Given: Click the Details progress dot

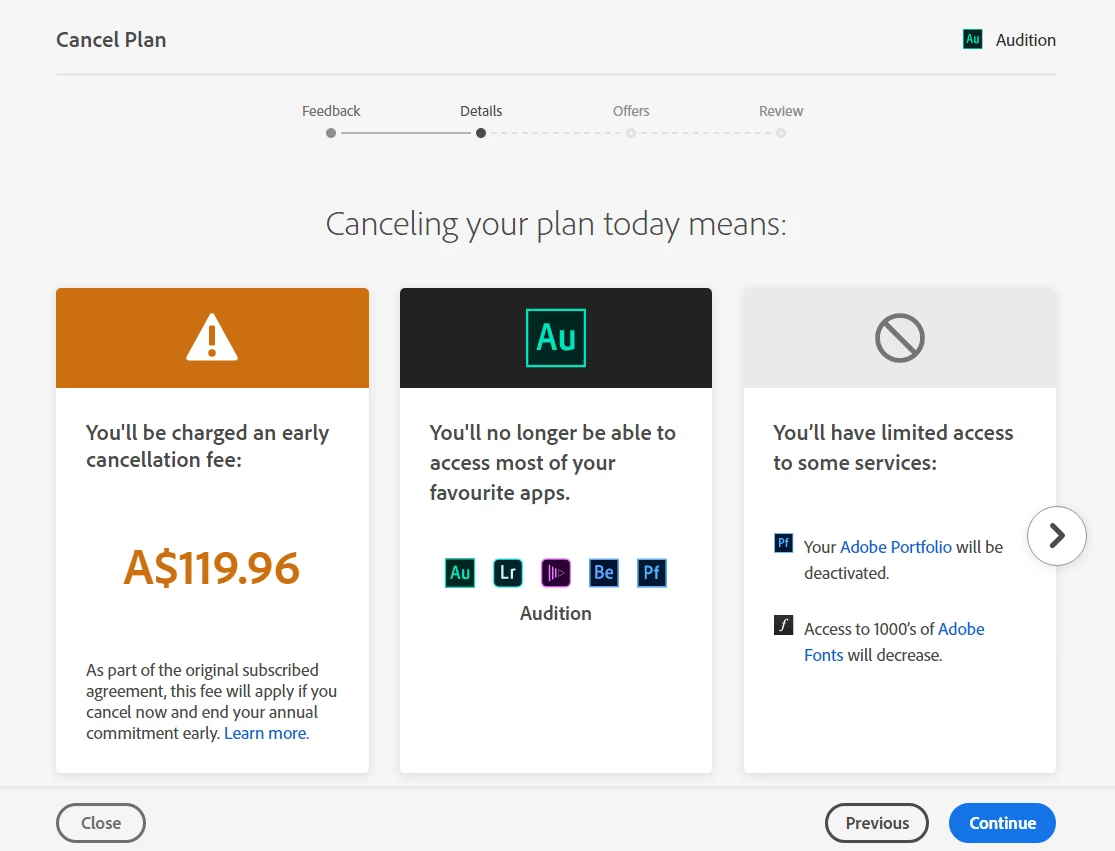Looking at the screenshot, I should point(481,133).
